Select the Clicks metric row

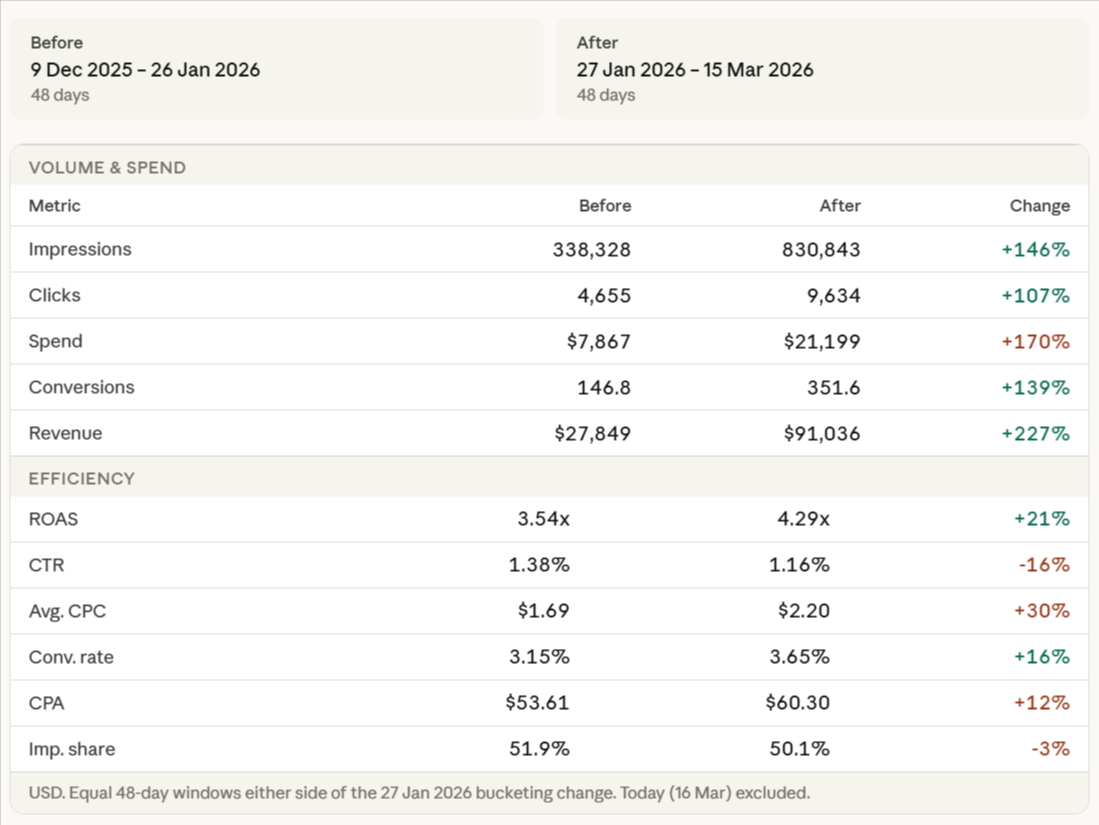tap(54, 295)
